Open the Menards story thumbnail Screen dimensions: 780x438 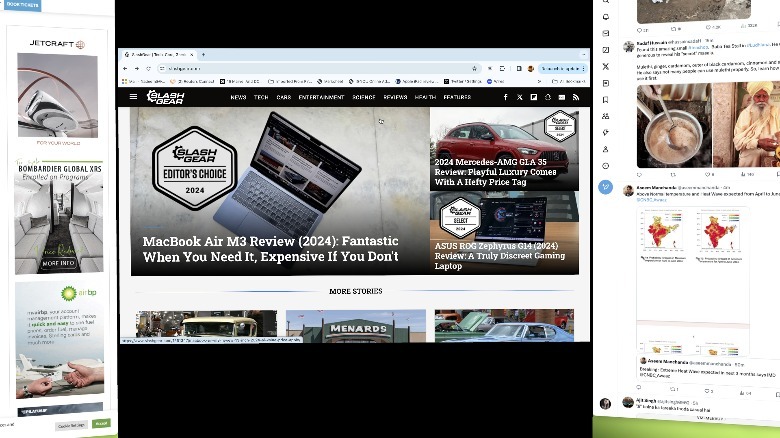(x=356, y=326)
